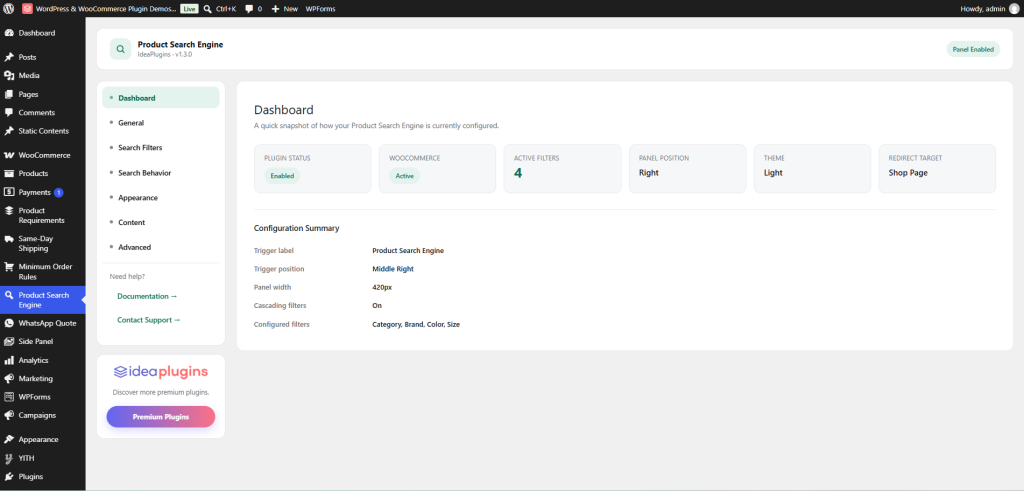Click the Appearance paintbrush sidebar icon
The image size is (1024, 491).
(x=9, y=439)
